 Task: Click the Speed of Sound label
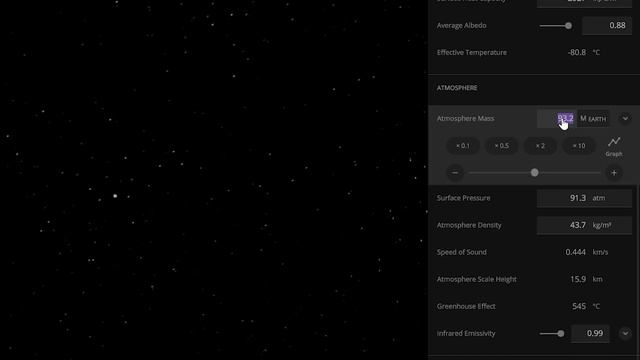click(x=462, y=252)
